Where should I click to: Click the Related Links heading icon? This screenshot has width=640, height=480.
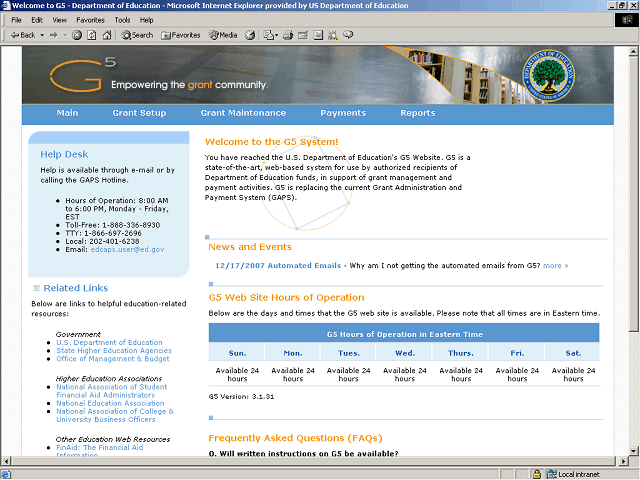point(36,288)
